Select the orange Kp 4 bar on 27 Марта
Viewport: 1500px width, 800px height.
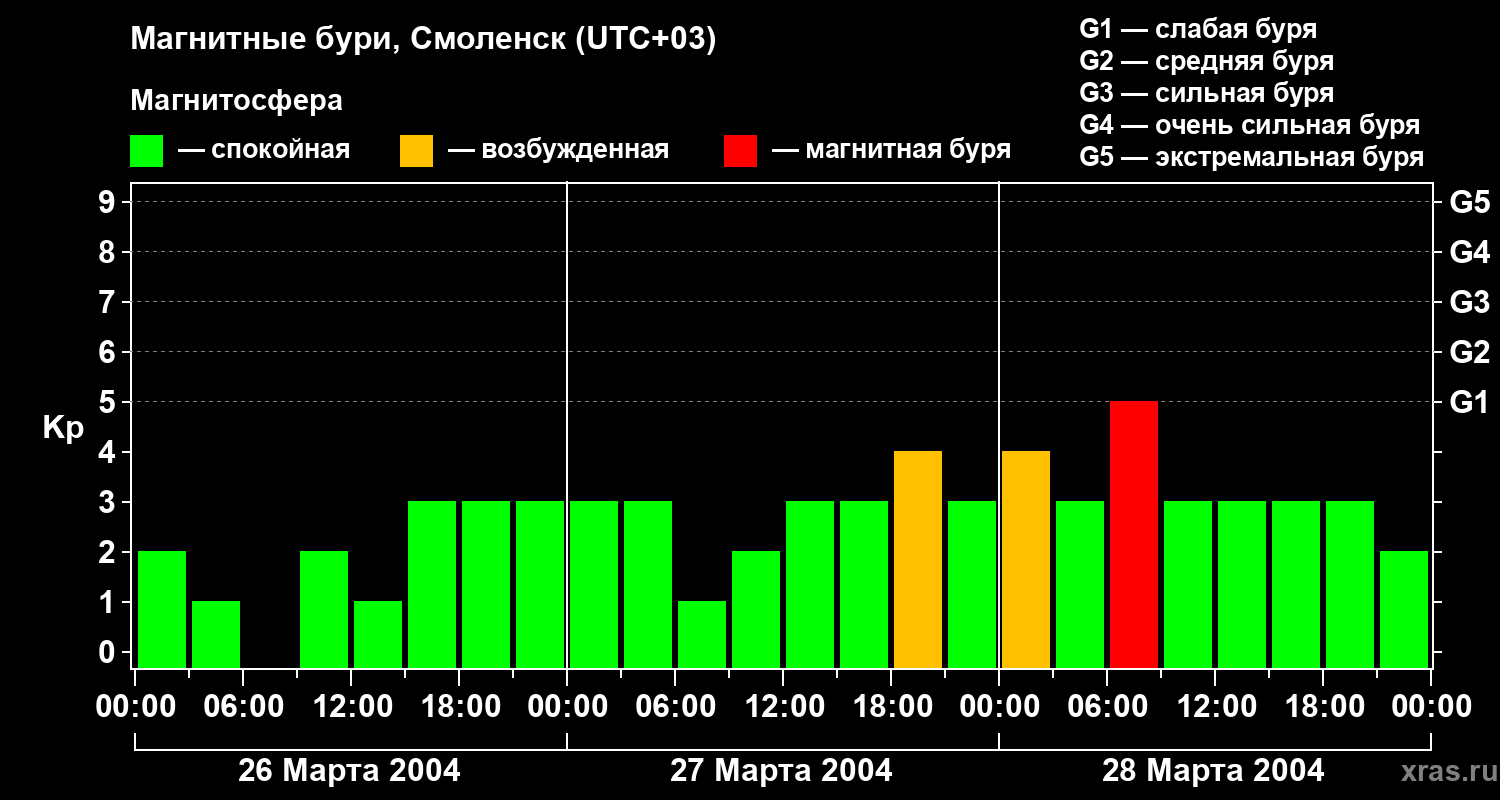pos(918,559)
